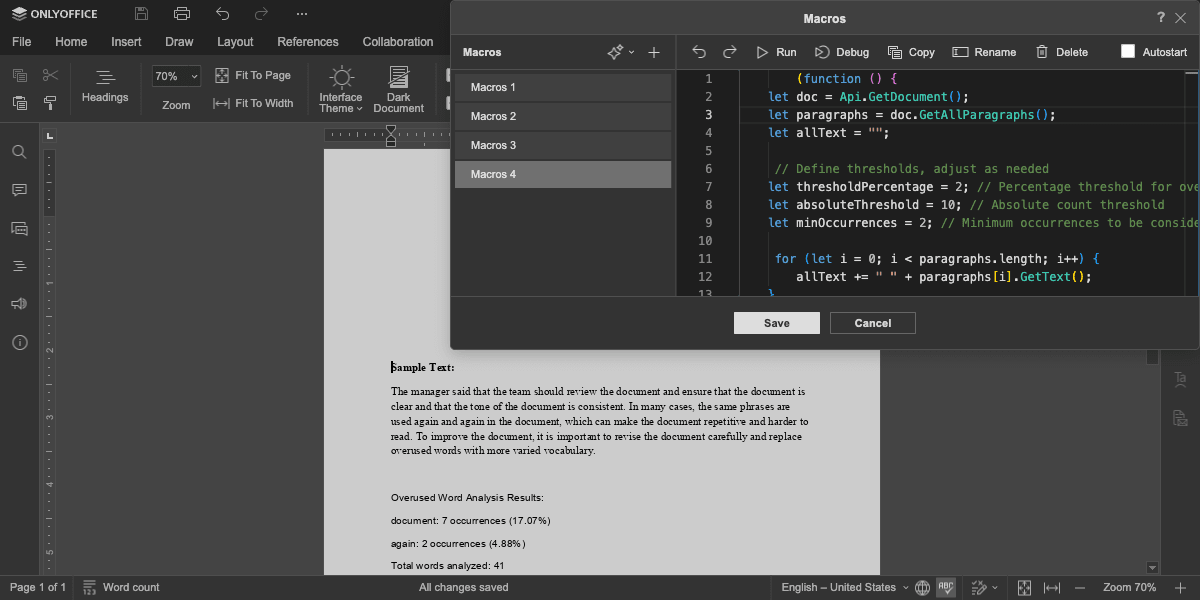1200x600 pixels.
Task: Print the document via the printer icon
Action: point(181,14)
